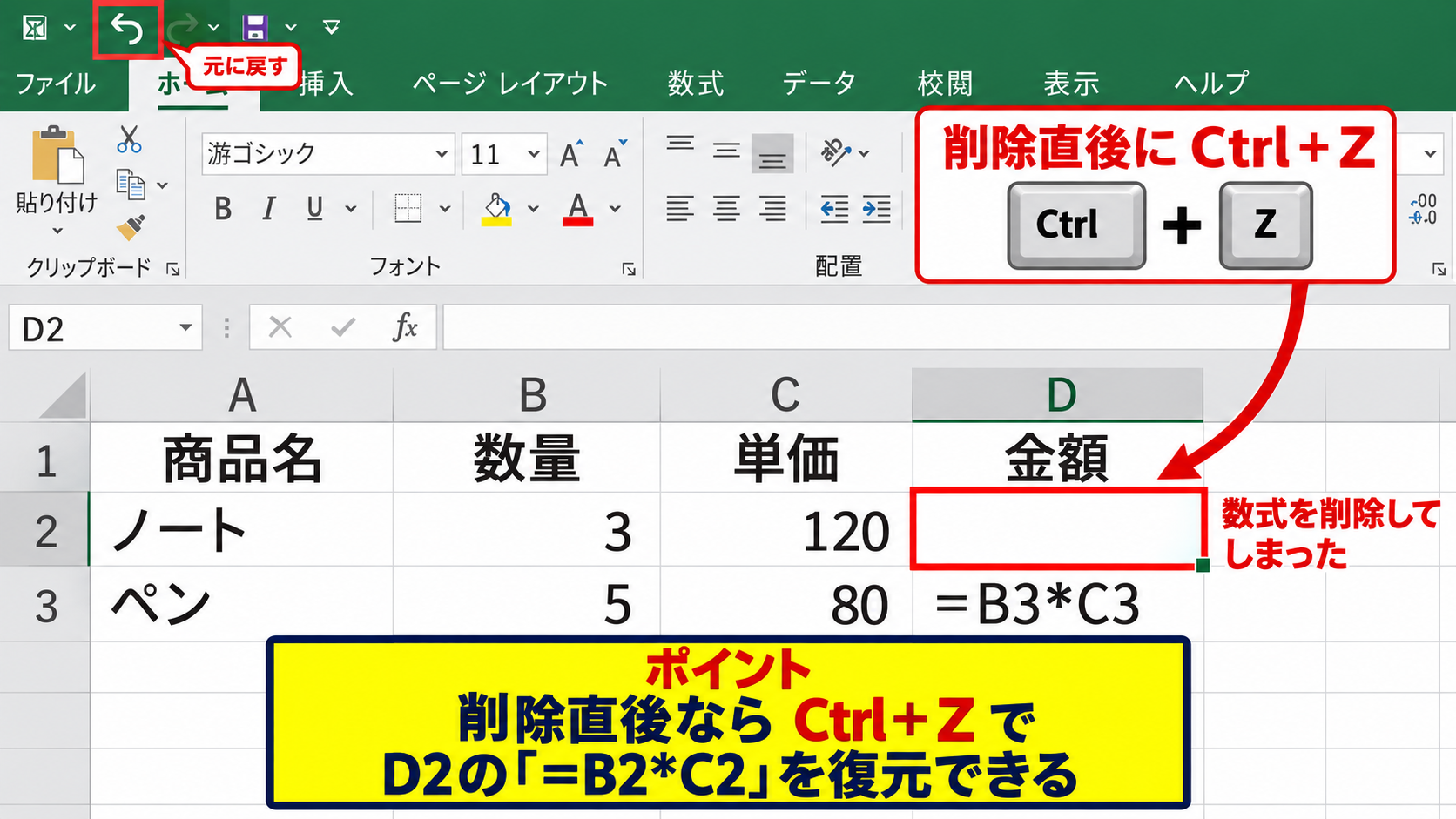
Task: Increase font size with the larger A
Action: (571, 154)
